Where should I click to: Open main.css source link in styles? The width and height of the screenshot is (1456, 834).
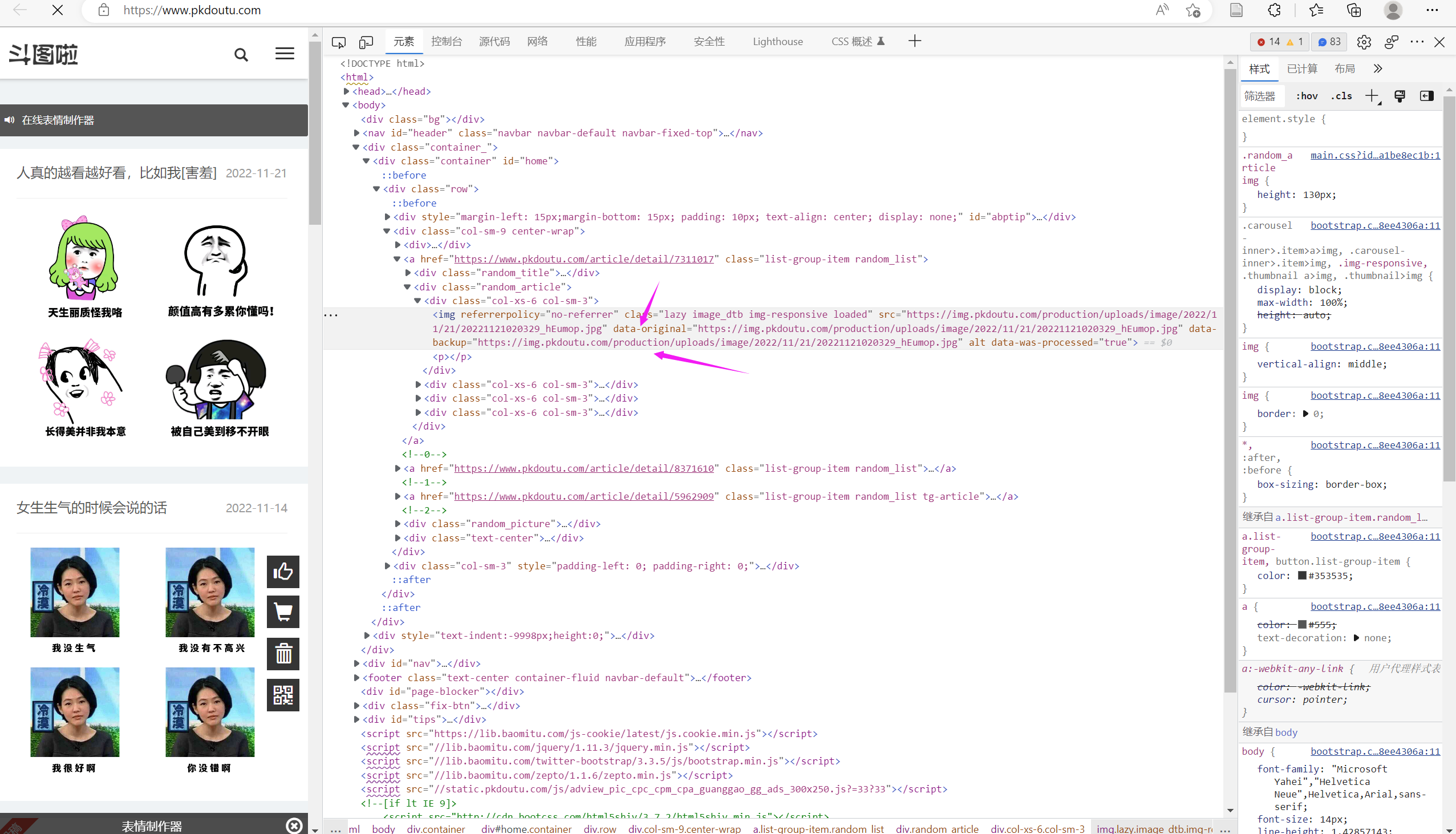[x=1374, y=155]
